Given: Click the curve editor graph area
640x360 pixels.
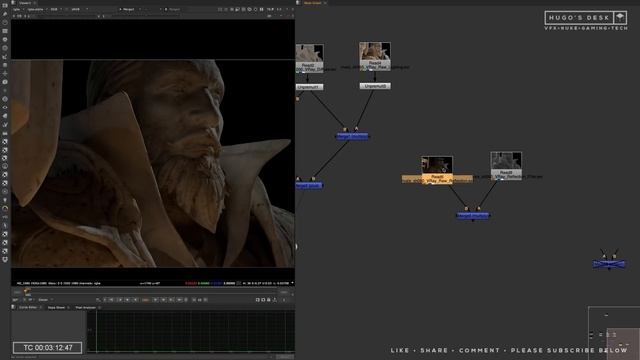Looking at the screenshot, I should pyautogui.click(x=191, y=331).
